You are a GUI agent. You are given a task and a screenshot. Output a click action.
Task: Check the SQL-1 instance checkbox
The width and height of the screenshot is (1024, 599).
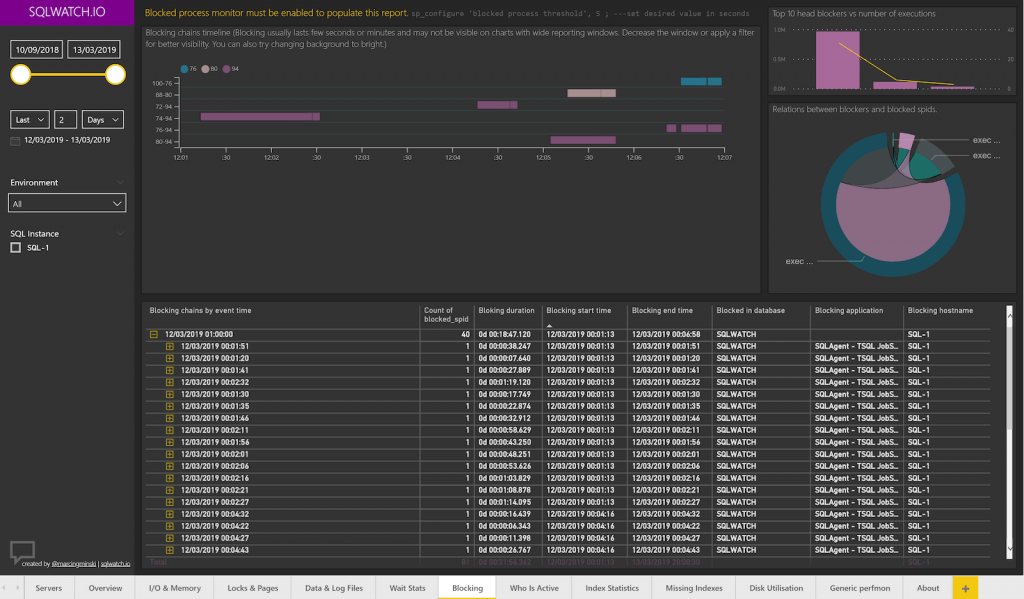coord(14,247)
